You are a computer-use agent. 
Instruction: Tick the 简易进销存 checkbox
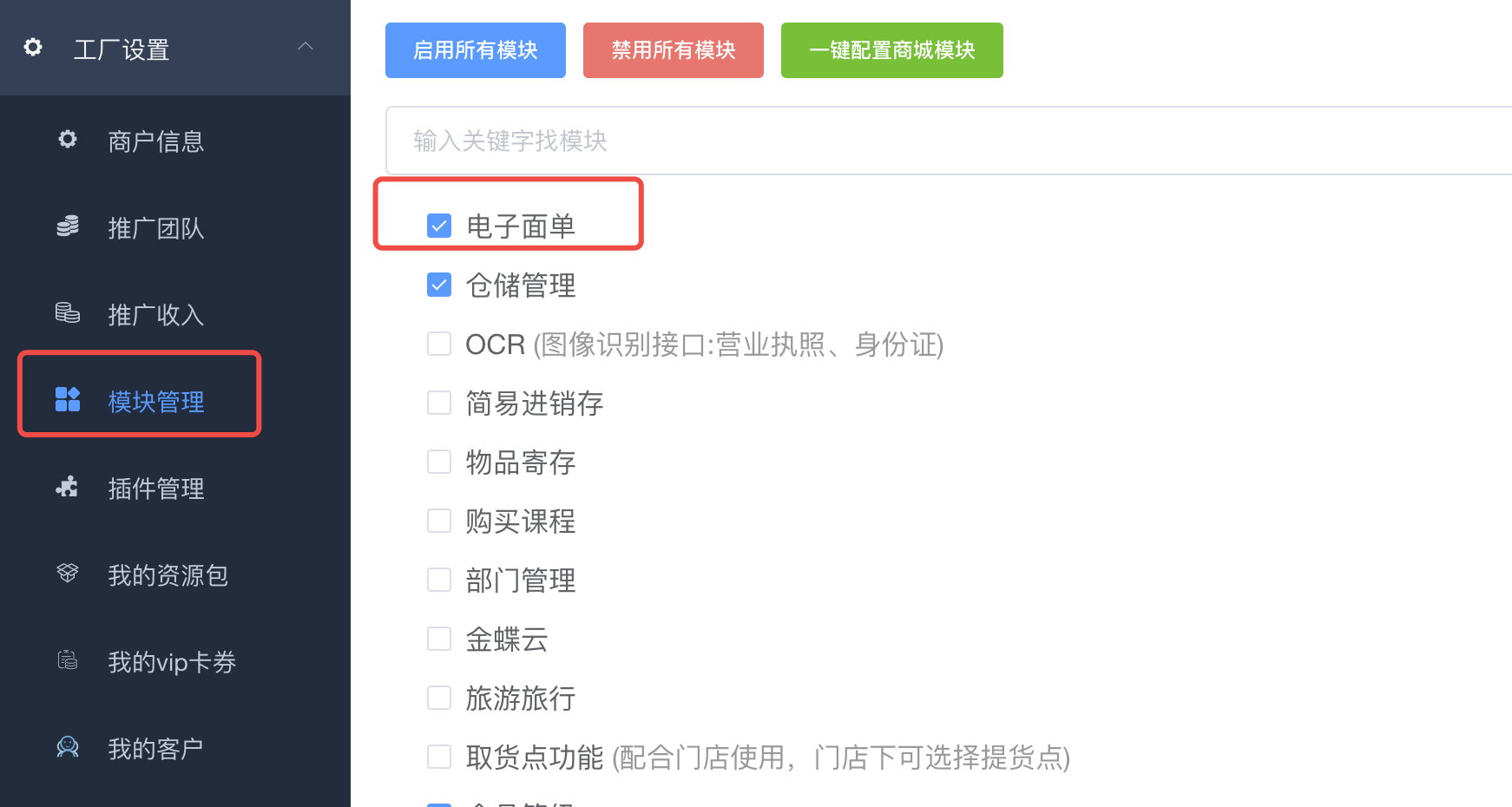click(439, 403)
